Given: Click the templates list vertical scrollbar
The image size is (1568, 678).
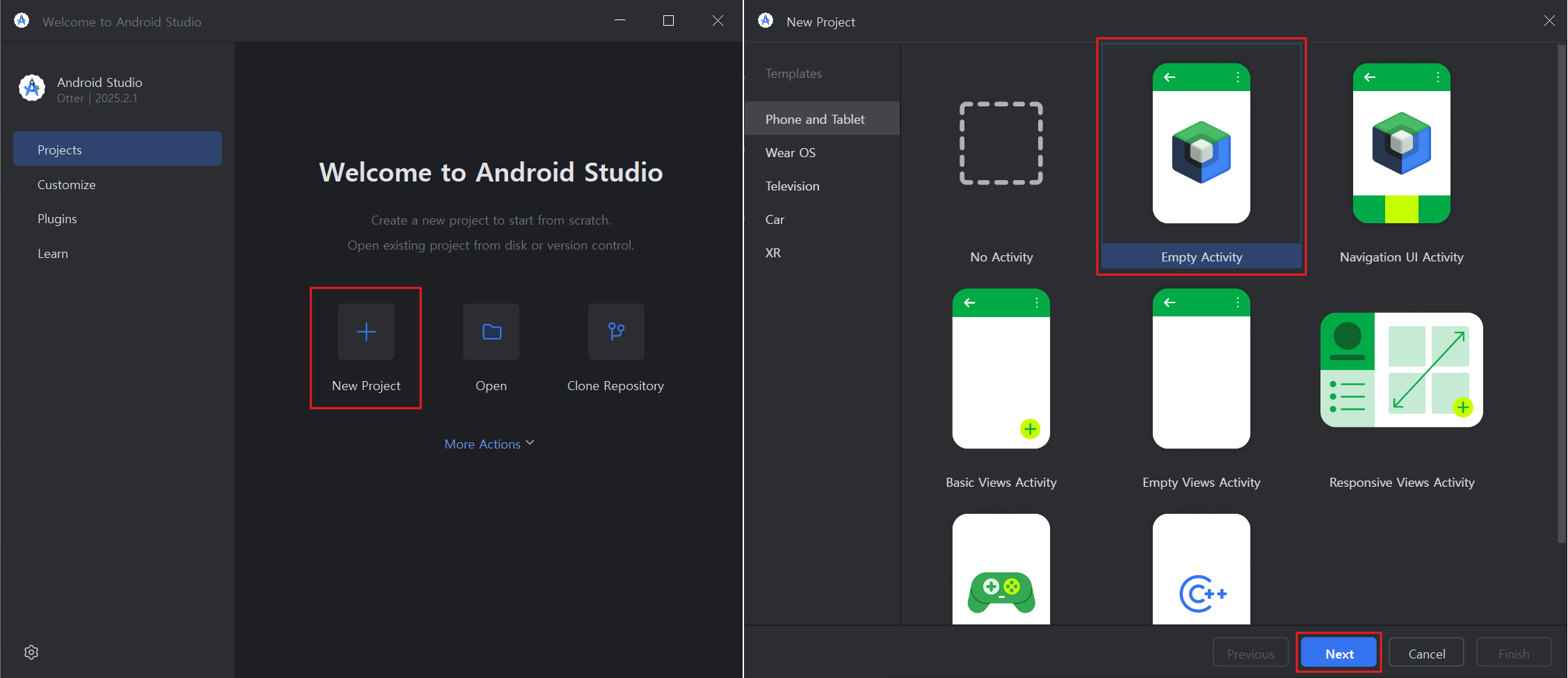Looking at the screenshot, I should pyautogui.click(x=1562, y=294).
